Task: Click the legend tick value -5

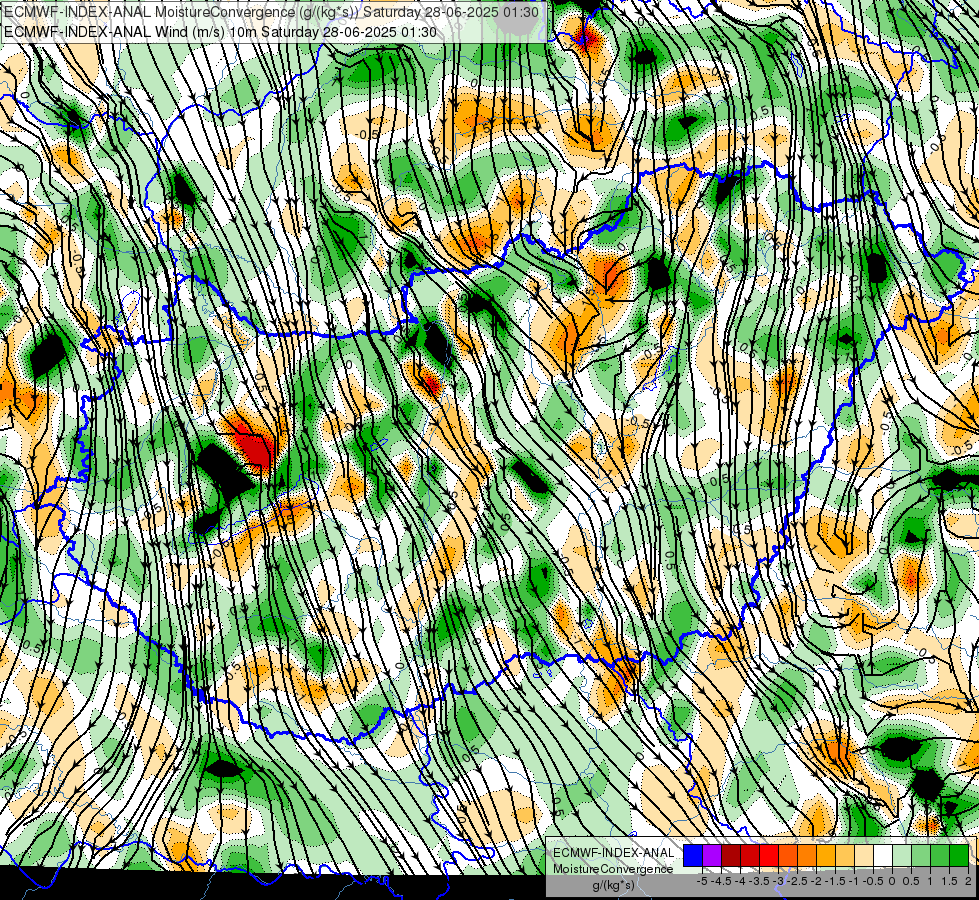Action: (702, 881)
